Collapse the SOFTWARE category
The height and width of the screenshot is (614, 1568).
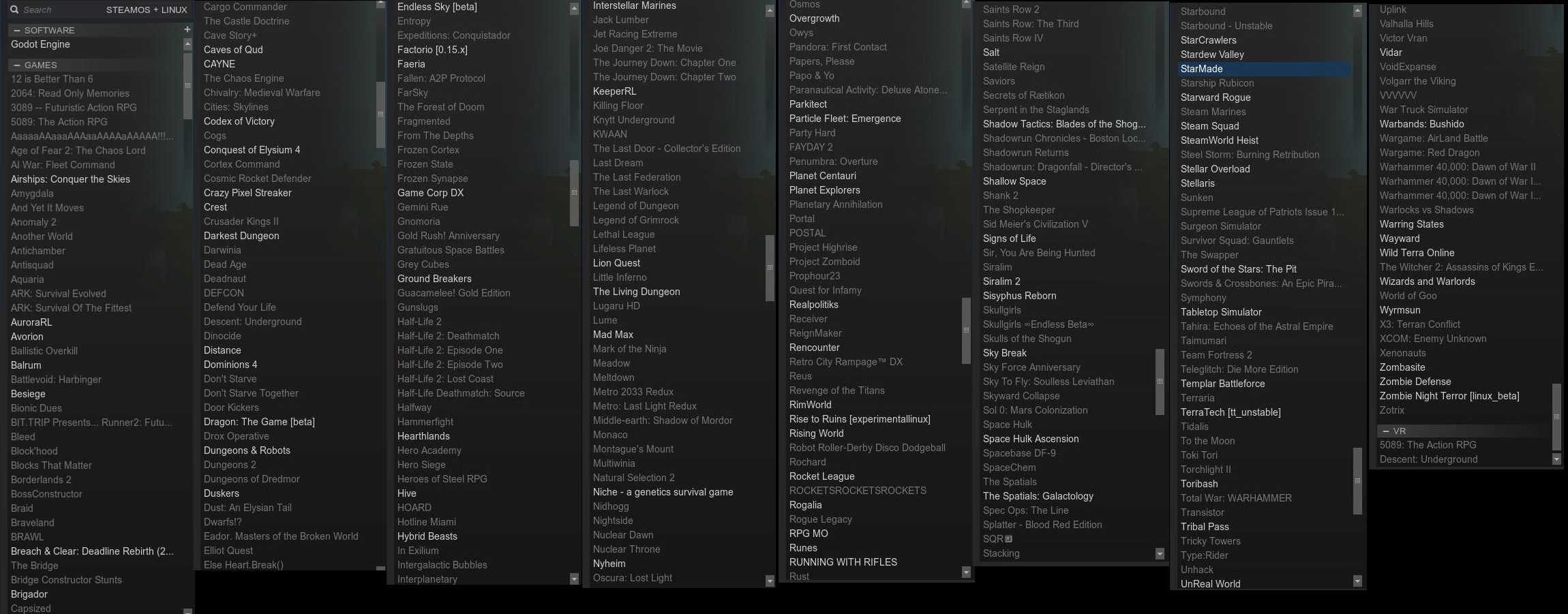(x=16, y=30)
